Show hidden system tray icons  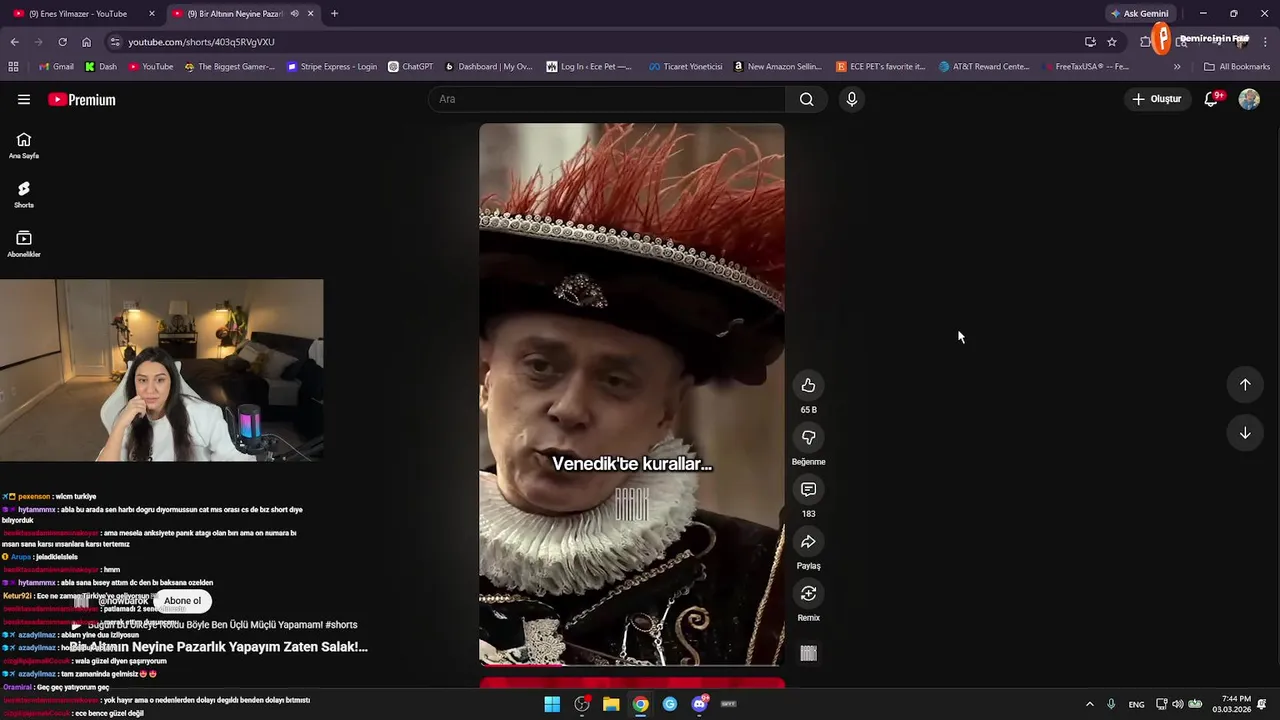(1089, 704)
